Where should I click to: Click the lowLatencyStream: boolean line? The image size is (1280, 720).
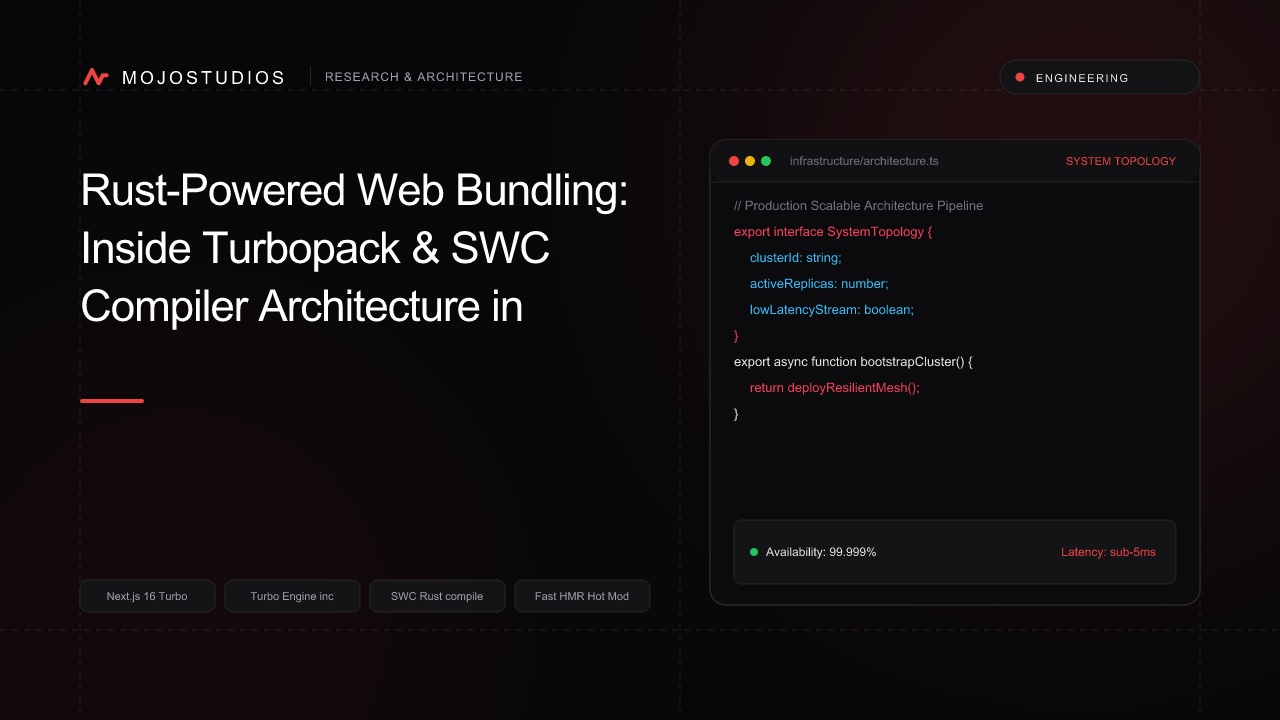coord(832,309)
